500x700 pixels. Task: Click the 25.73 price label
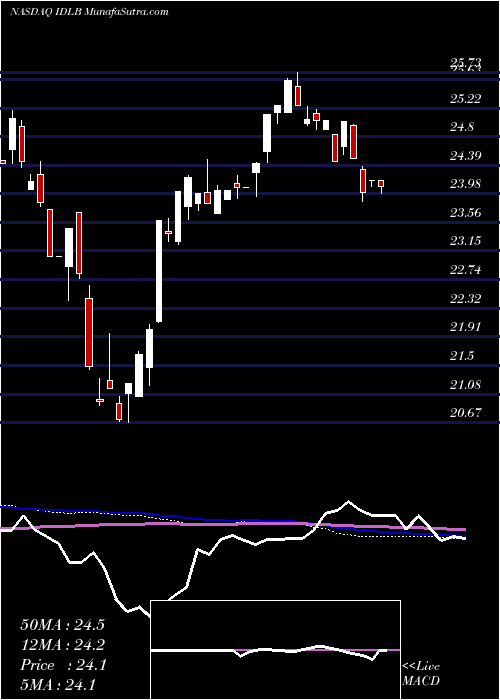coord(466,63)
